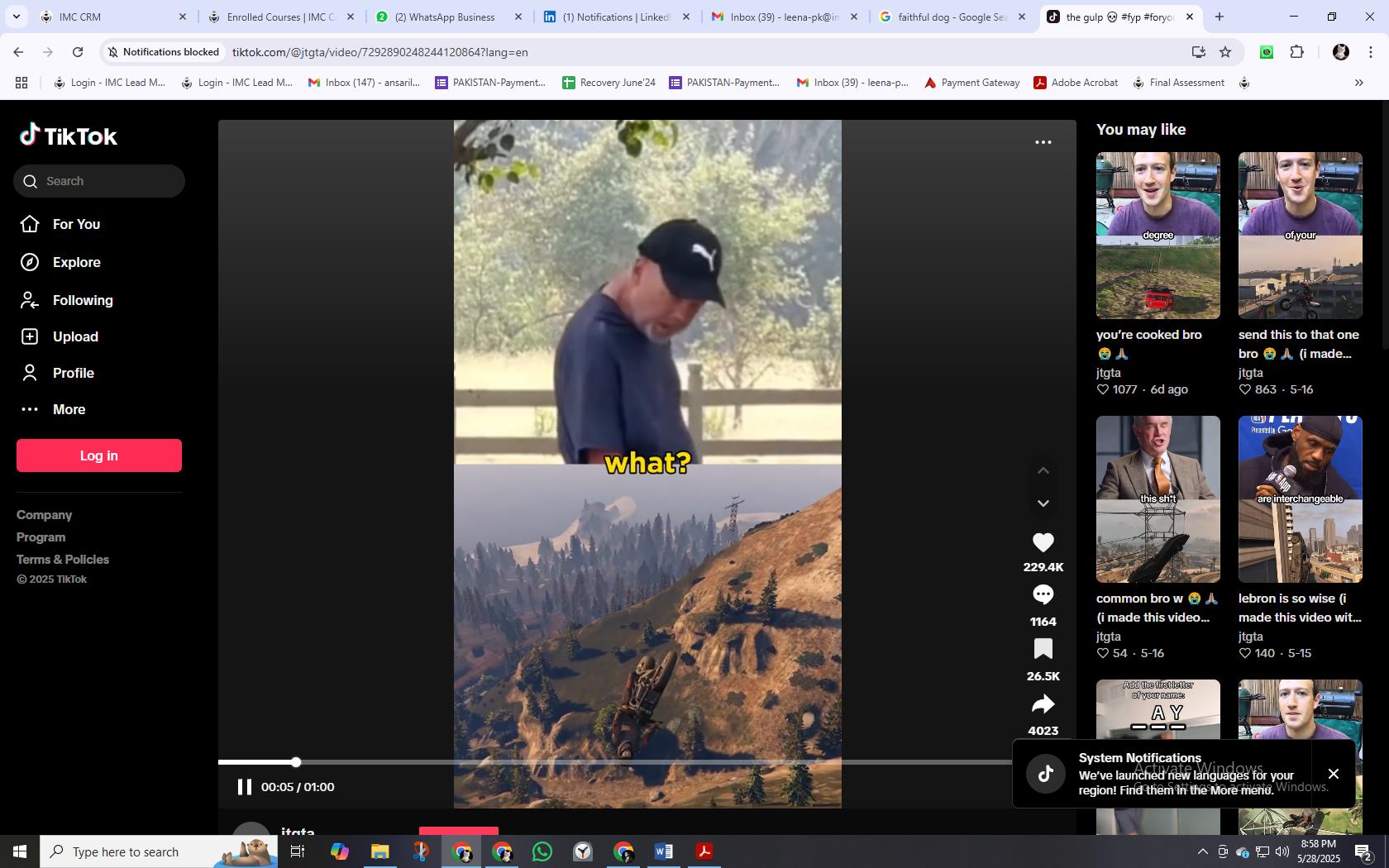Screen dimensions: 1389x868
Task: Open the Adobe Acrobat bookmark
Action: pos(1076,83)
